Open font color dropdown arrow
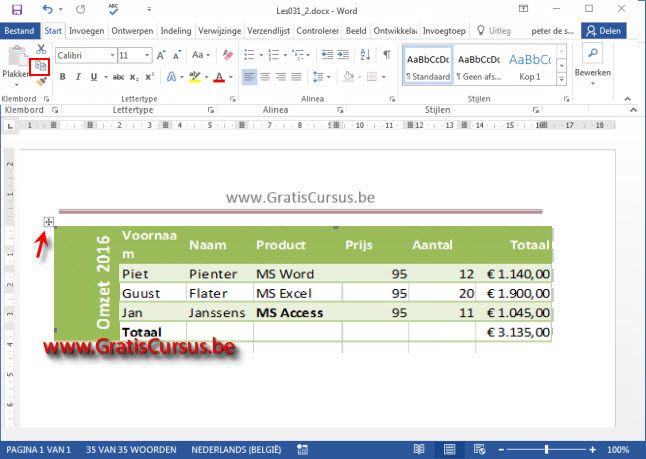 [x=231, y=77]
